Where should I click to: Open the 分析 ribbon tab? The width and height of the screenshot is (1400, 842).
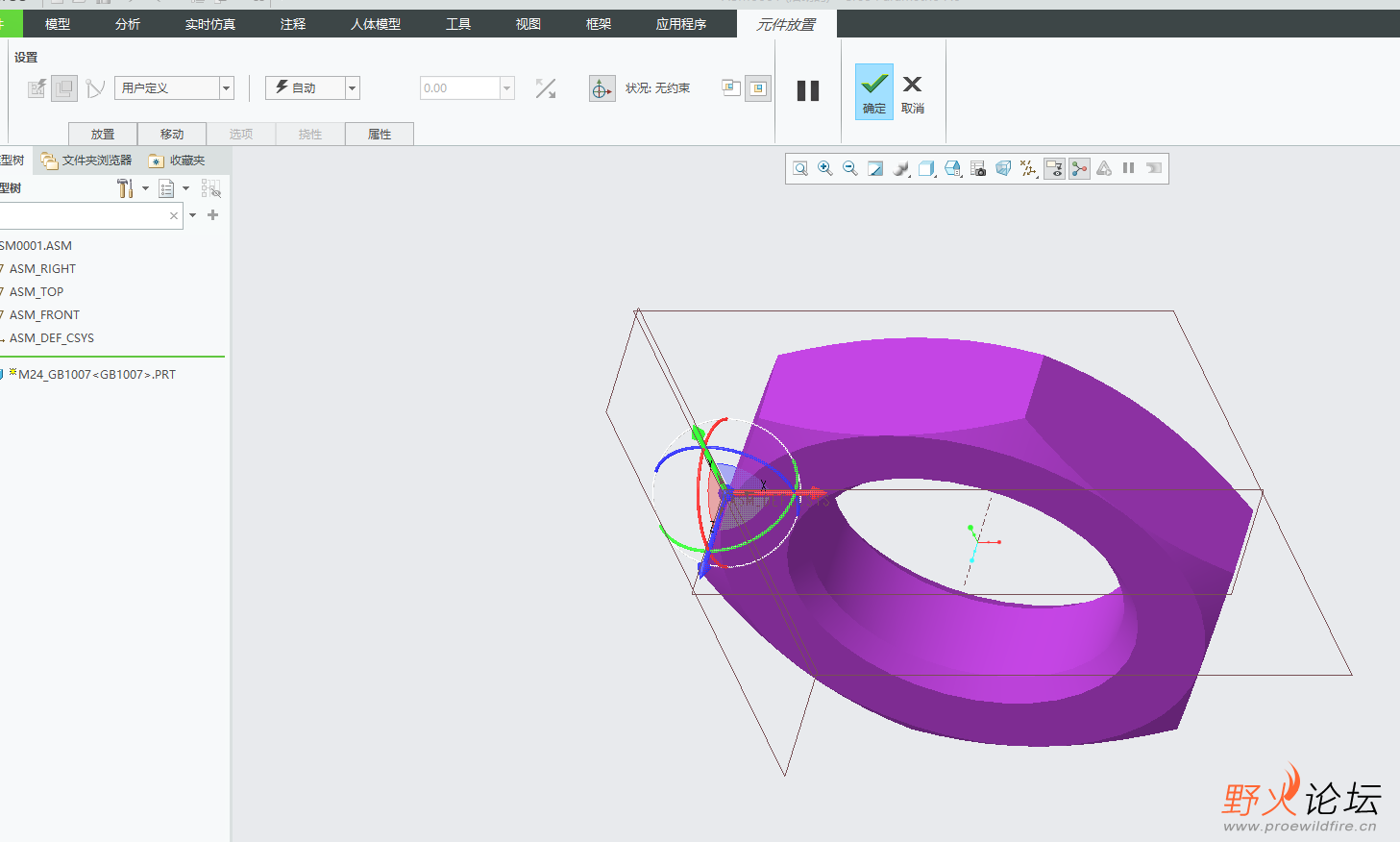pos(127,24)
